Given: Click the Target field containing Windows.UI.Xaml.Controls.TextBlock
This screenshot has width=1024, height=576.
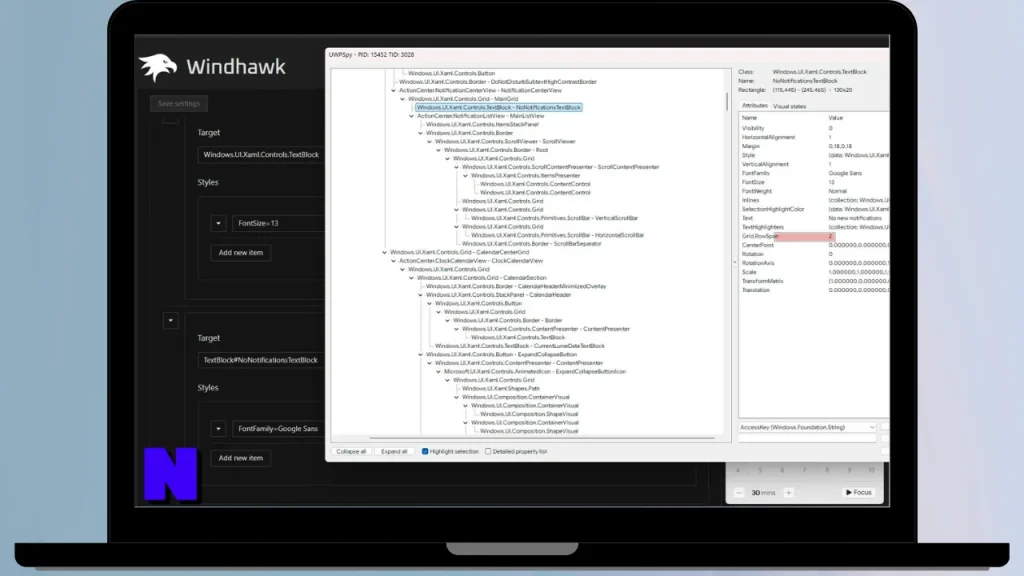Looking at the screenshot, I should coord(261,155).
